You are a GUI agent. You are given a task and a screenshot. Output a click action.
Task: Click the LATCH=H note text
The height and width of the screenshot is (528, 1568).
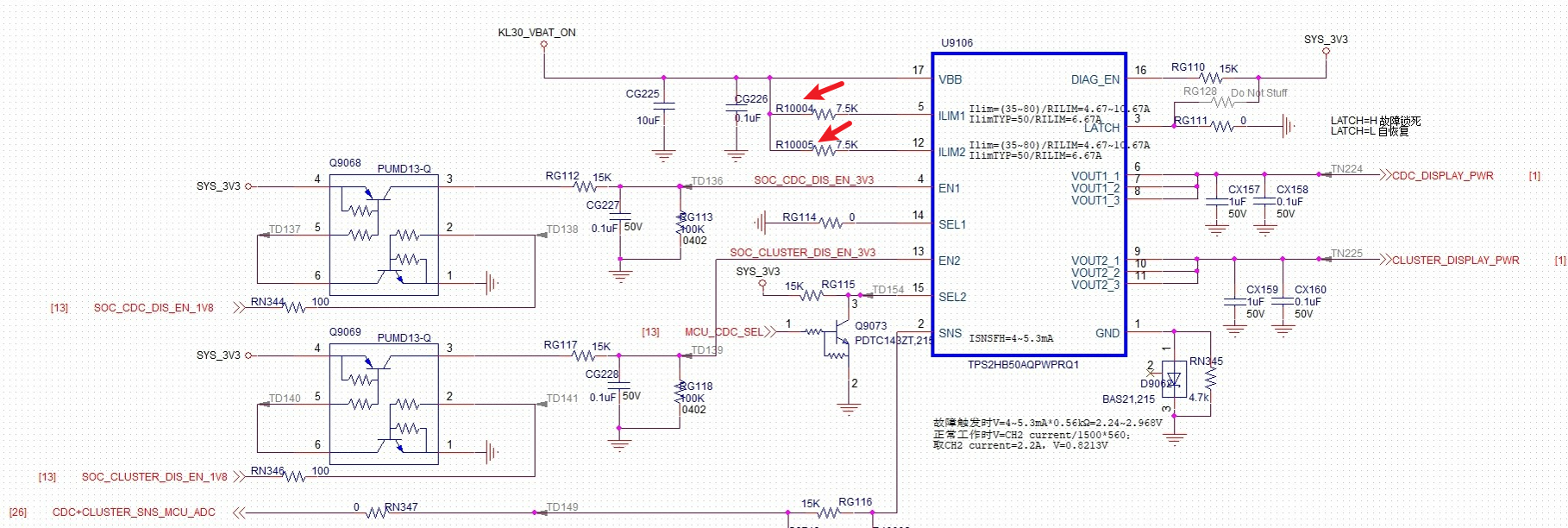coord(1376,121)
